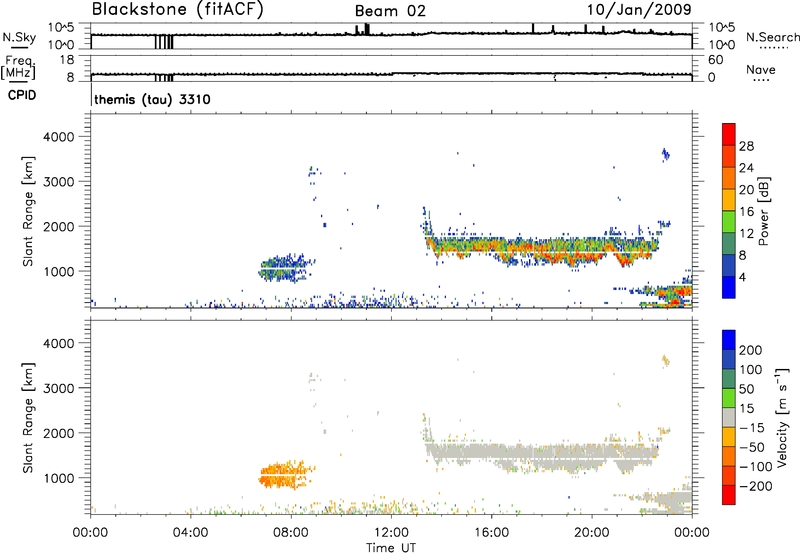The height and width of the screenshot is (554, 800).
Task: Click the 200 label on velocity colorbar
Action: [x=751, y=350]
